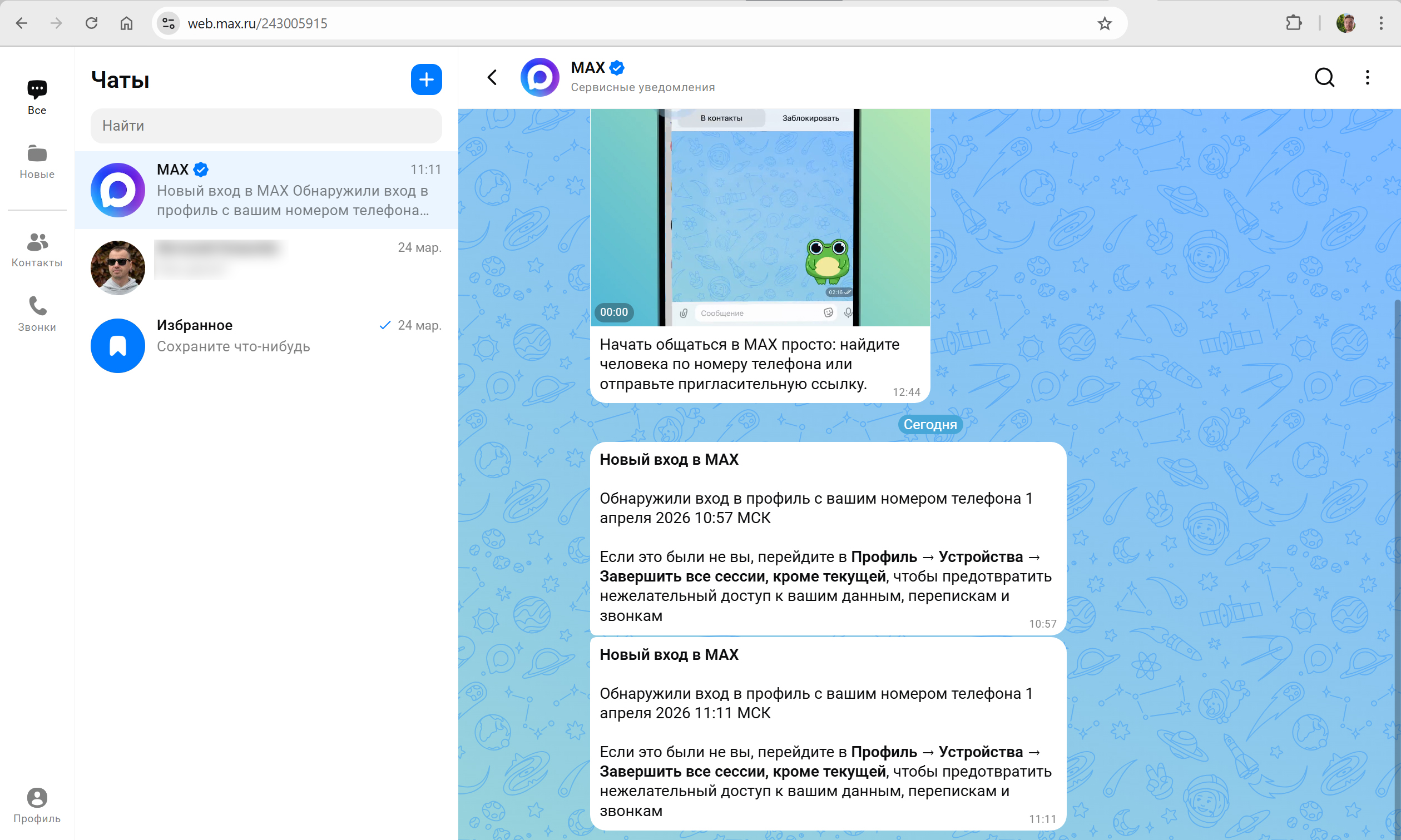Viewport: 1401px width, 840px height.
Task: Open the chat options three-dot menu
Action: point(1367,77)
